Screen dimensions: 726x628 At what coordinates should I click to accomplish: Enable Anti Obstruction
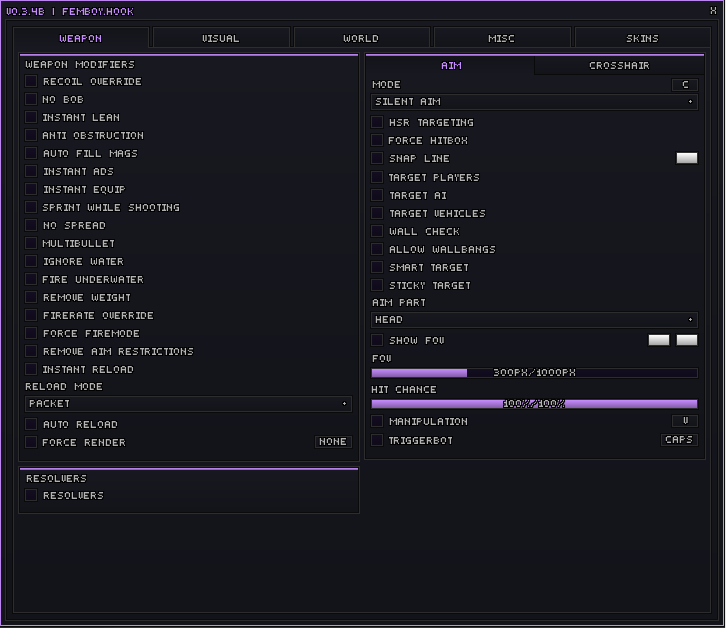(x=31, y=135)
